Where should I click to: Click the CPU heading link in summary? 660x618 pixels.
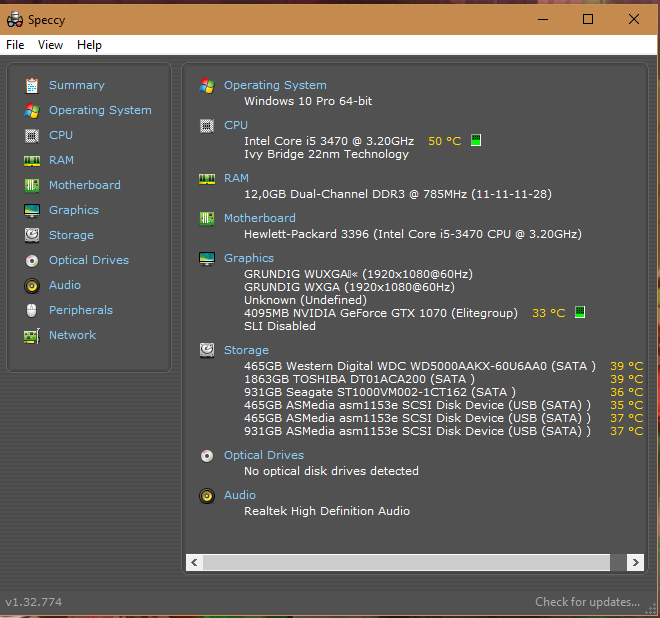(x=236, y=125)
